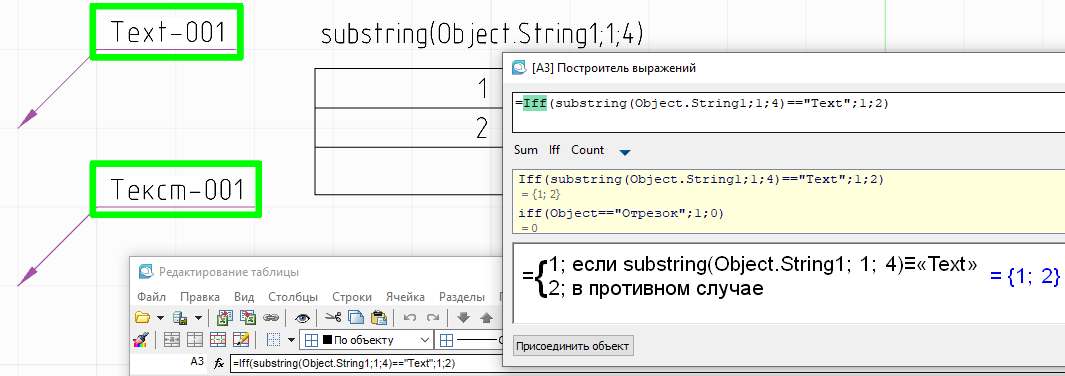Viewport: 1065px width, 376px height.
Task: Open the Столбцы menu
Action: pyautogui.click(x=293, y=297)
